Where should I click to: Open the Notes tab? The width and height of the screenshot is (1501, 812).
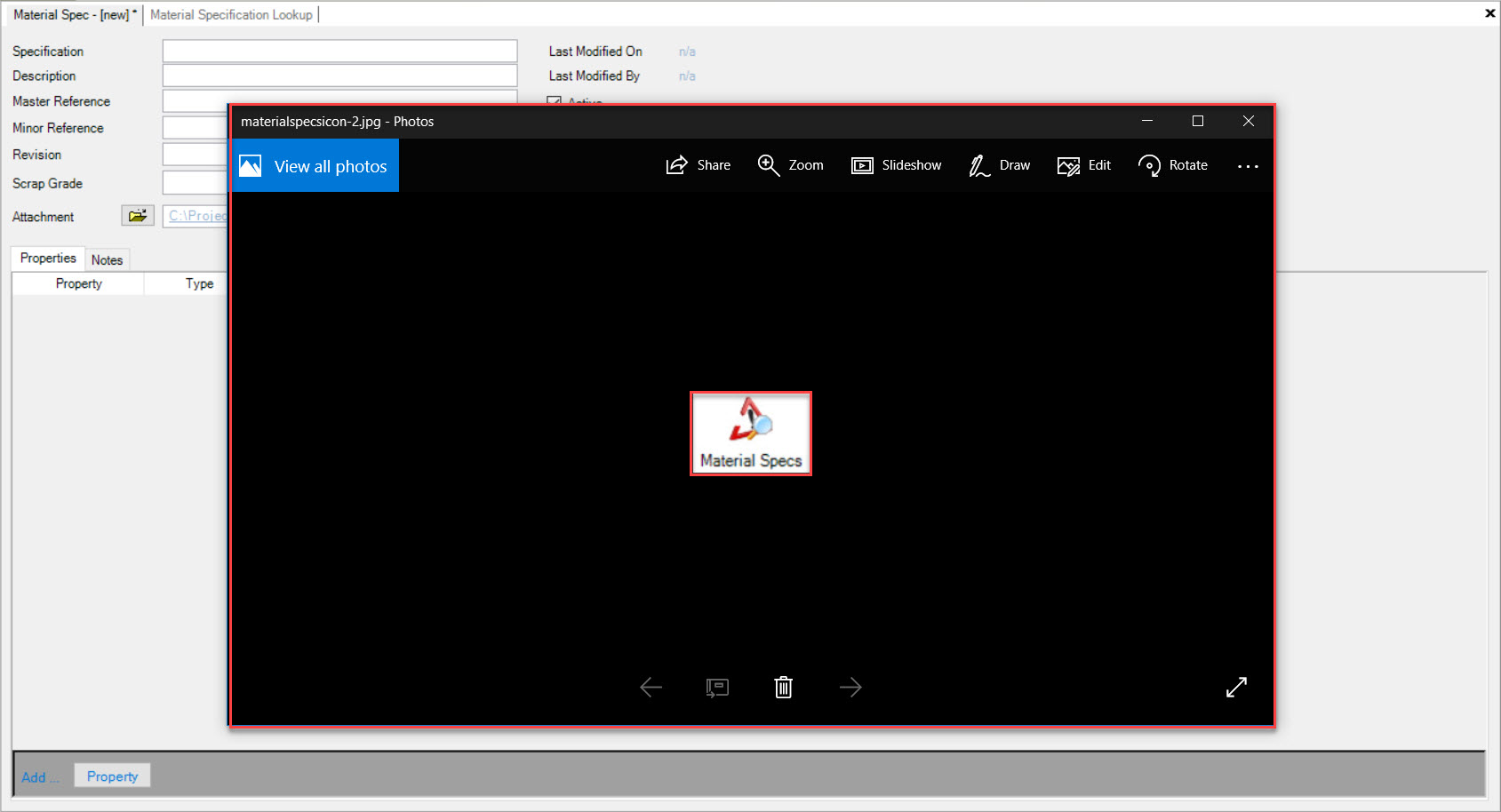[x=107, y=260]
